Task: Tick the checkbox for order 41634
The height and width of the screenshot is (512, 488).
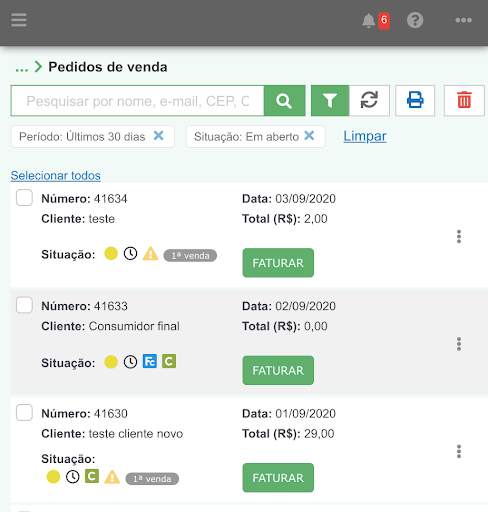Action: 24,198
